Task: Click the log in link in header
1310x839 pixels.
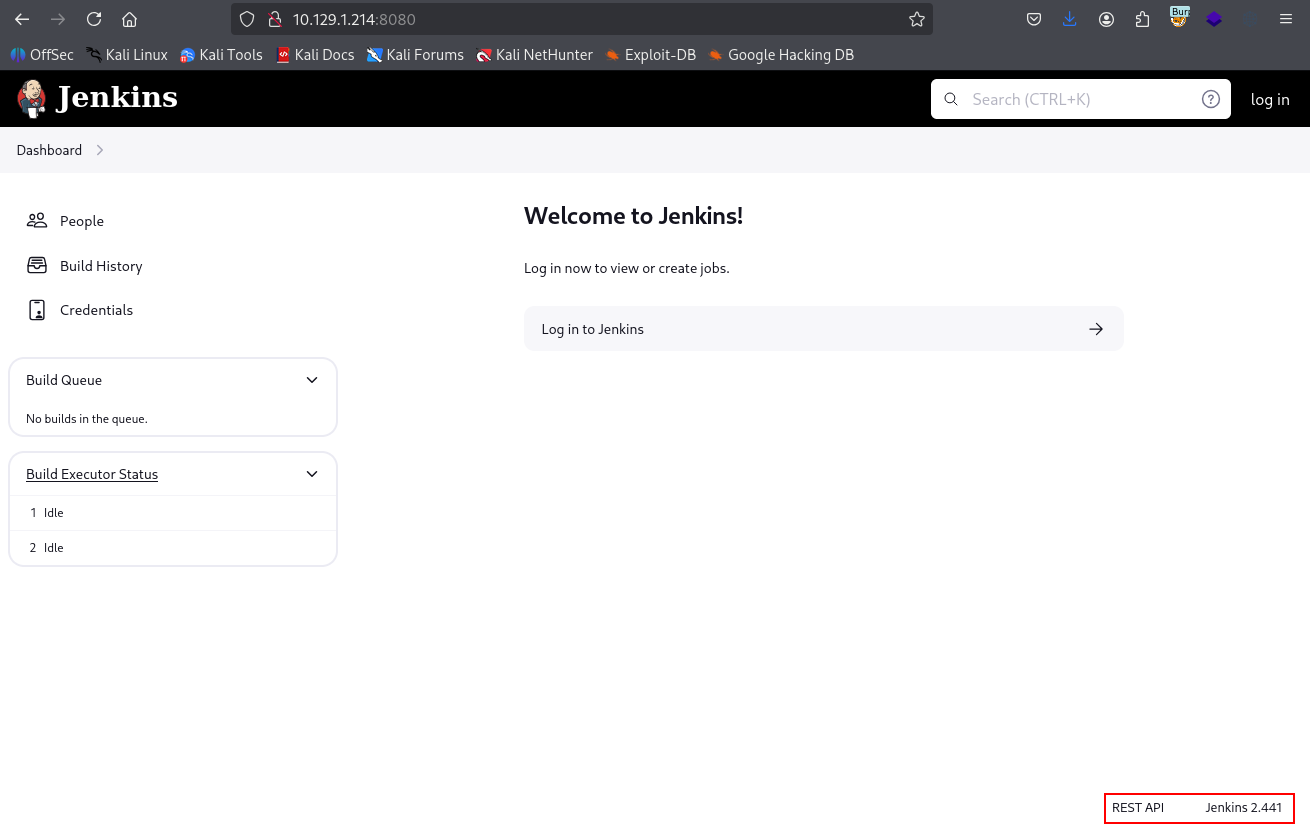Action: click(x=1270, y=99)
